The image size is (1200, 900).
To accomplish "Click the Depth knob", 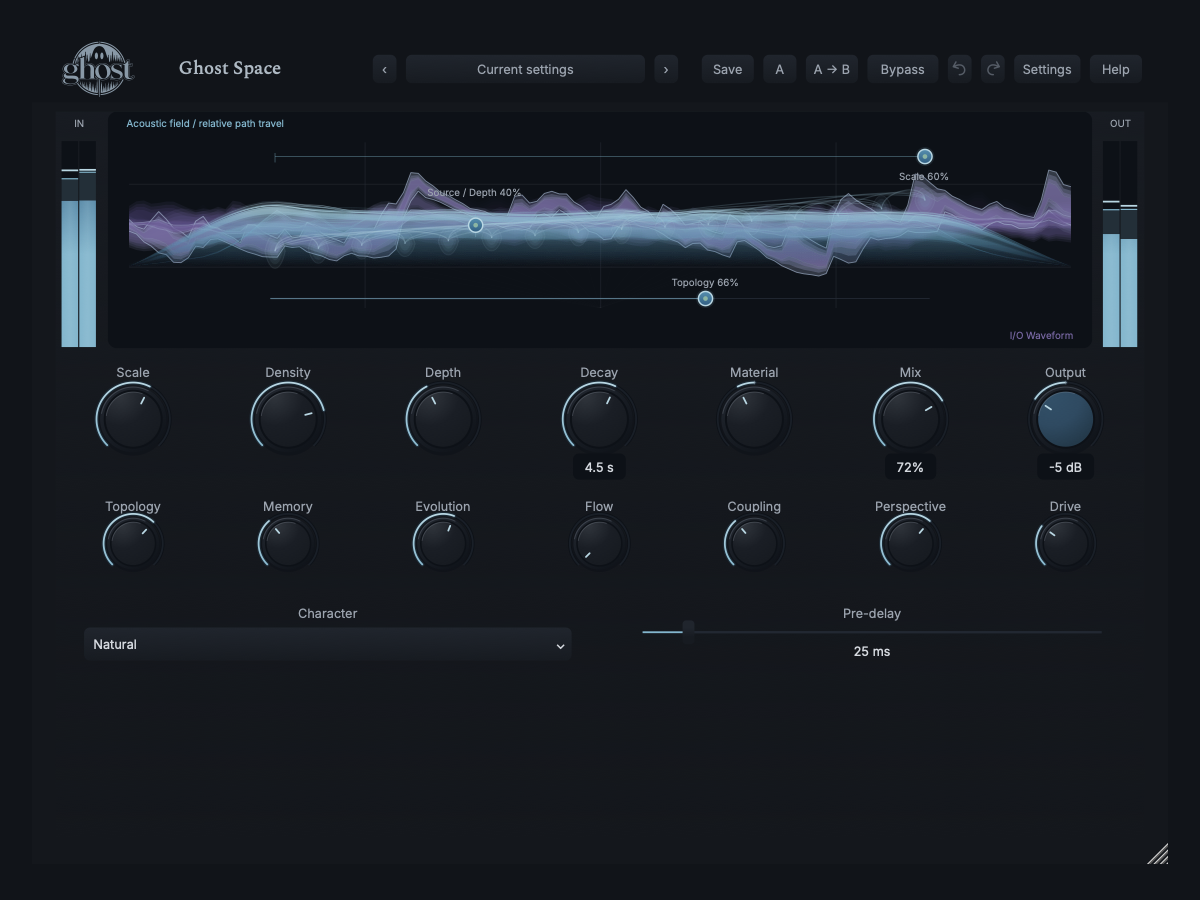I will pos(443,419).
